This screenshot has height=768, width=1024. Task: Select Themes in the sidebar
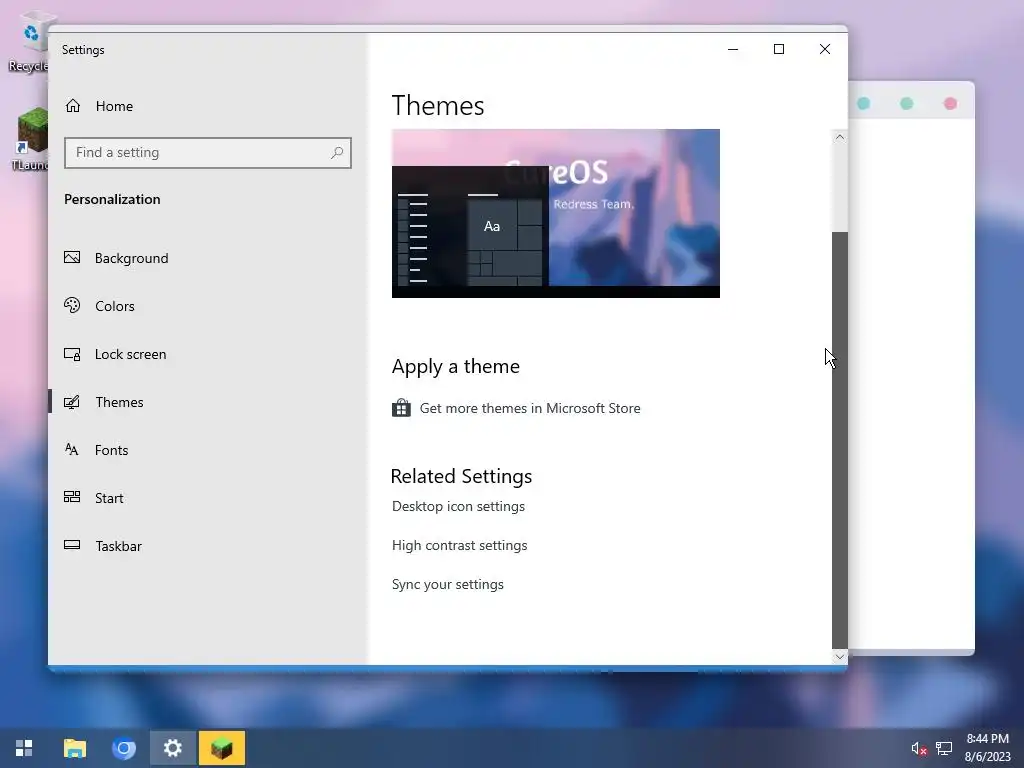208,402
